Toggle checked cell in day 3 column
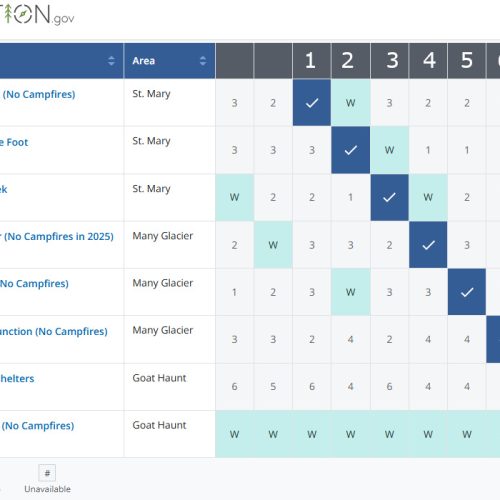The width and height of the screenshot is (500, 500). pyautogui.click(x=389, y=197)
